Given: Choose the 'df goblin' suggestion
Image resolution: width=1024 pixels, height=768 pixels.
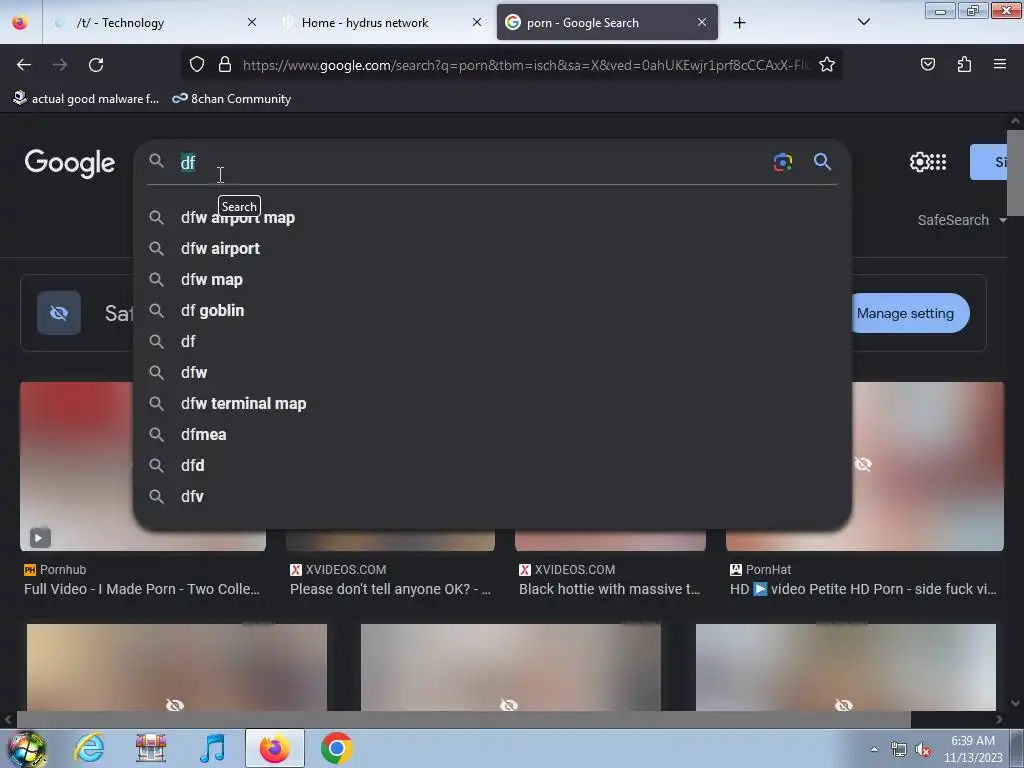Looking at the screenshot, I should point(492,310).
